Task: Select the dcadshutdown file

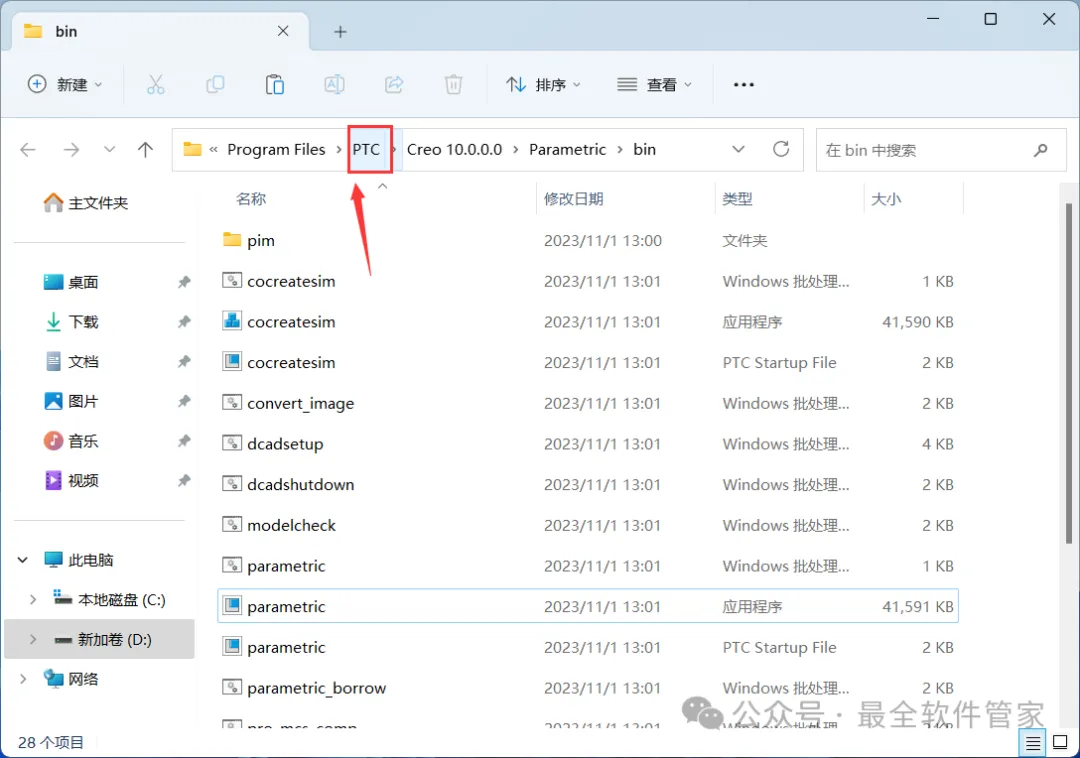Action: [588, 484]
